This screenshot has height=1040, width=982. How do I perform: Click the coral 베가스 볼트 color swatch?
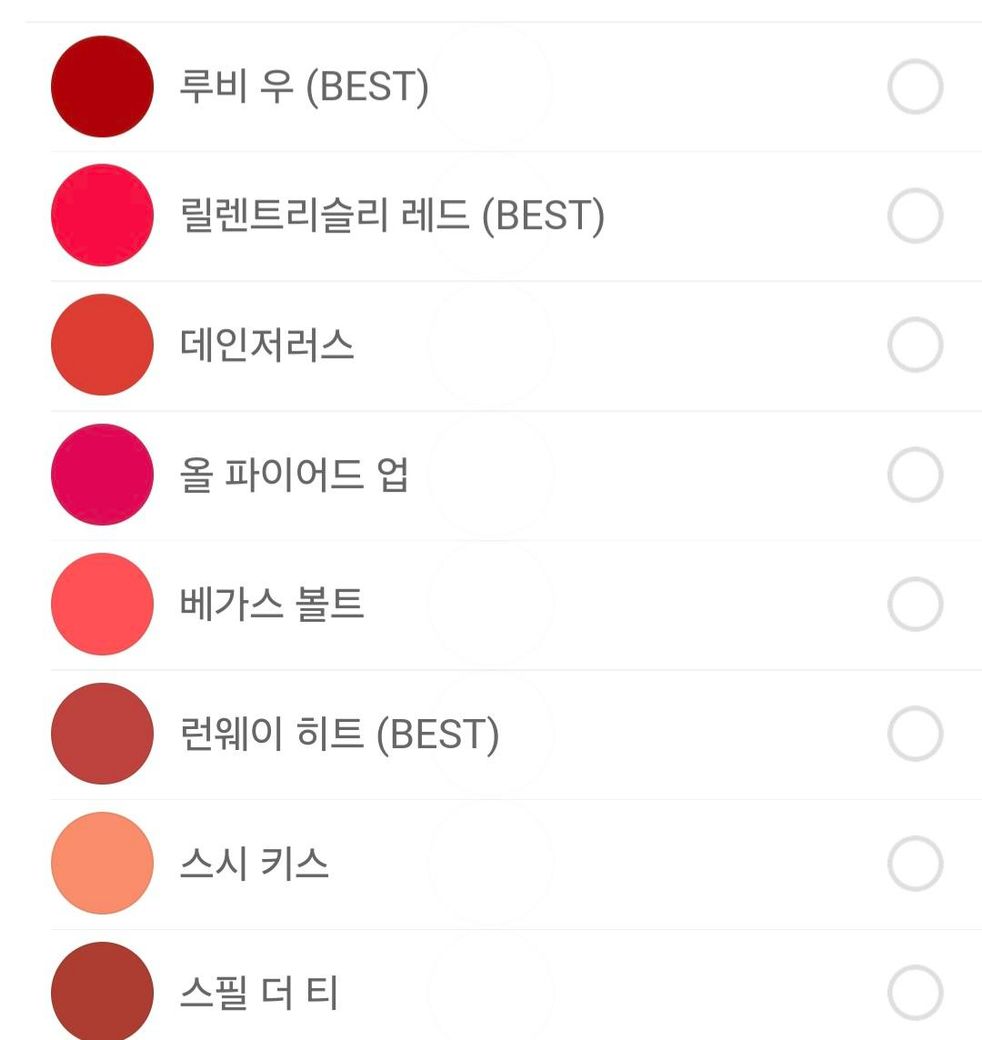click(x=102, y=604)
